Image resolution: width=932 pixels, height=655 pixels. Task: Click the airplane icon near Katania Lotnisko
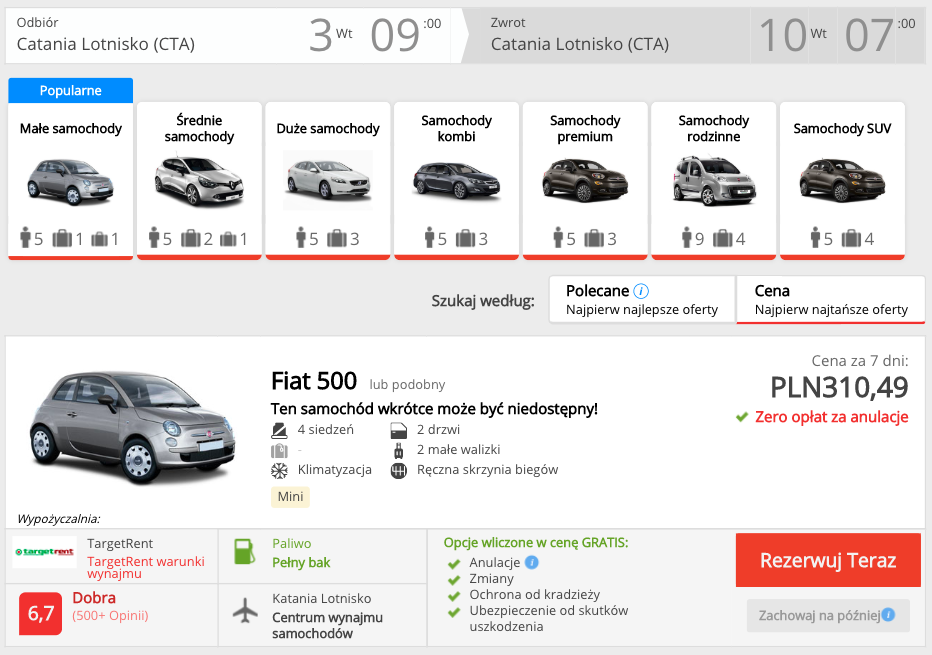(245, 610)
